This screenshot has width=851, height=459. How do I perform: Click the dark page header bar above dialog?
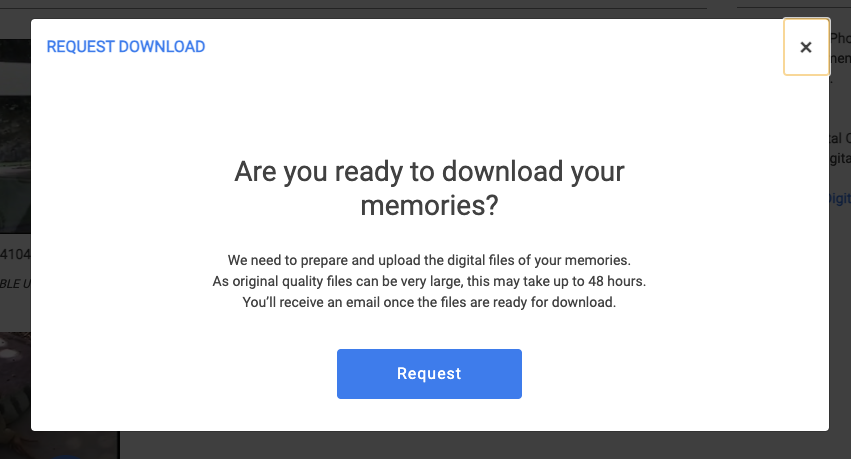(x=353, y=4)
